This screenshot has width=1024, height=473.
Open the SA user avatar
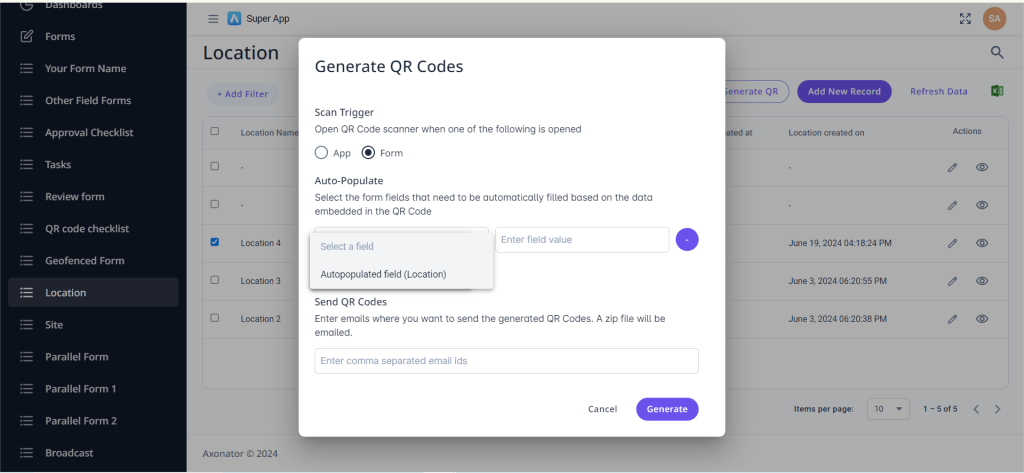point(994,18)
